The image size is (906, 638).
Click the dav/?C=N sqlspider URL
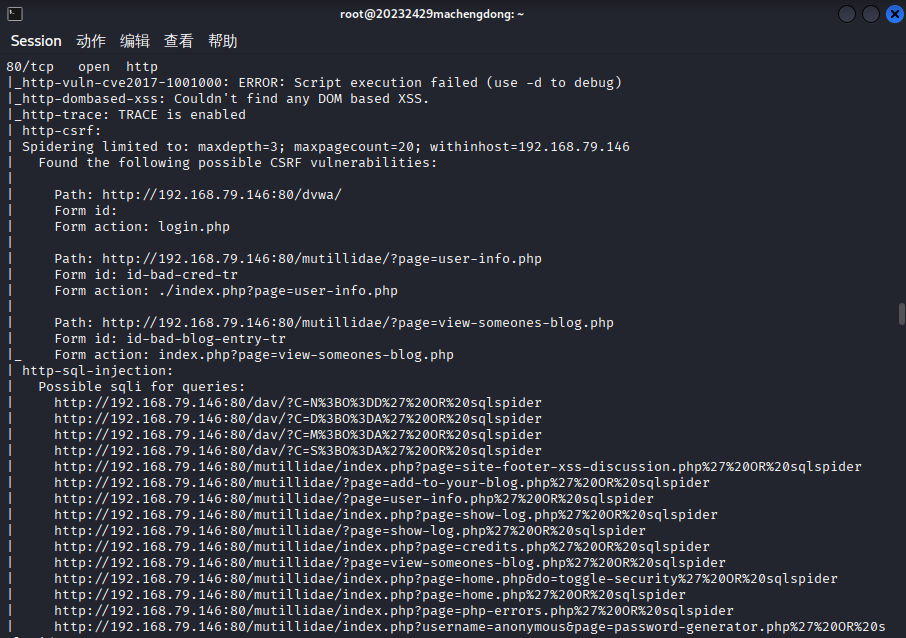(298, 403)
